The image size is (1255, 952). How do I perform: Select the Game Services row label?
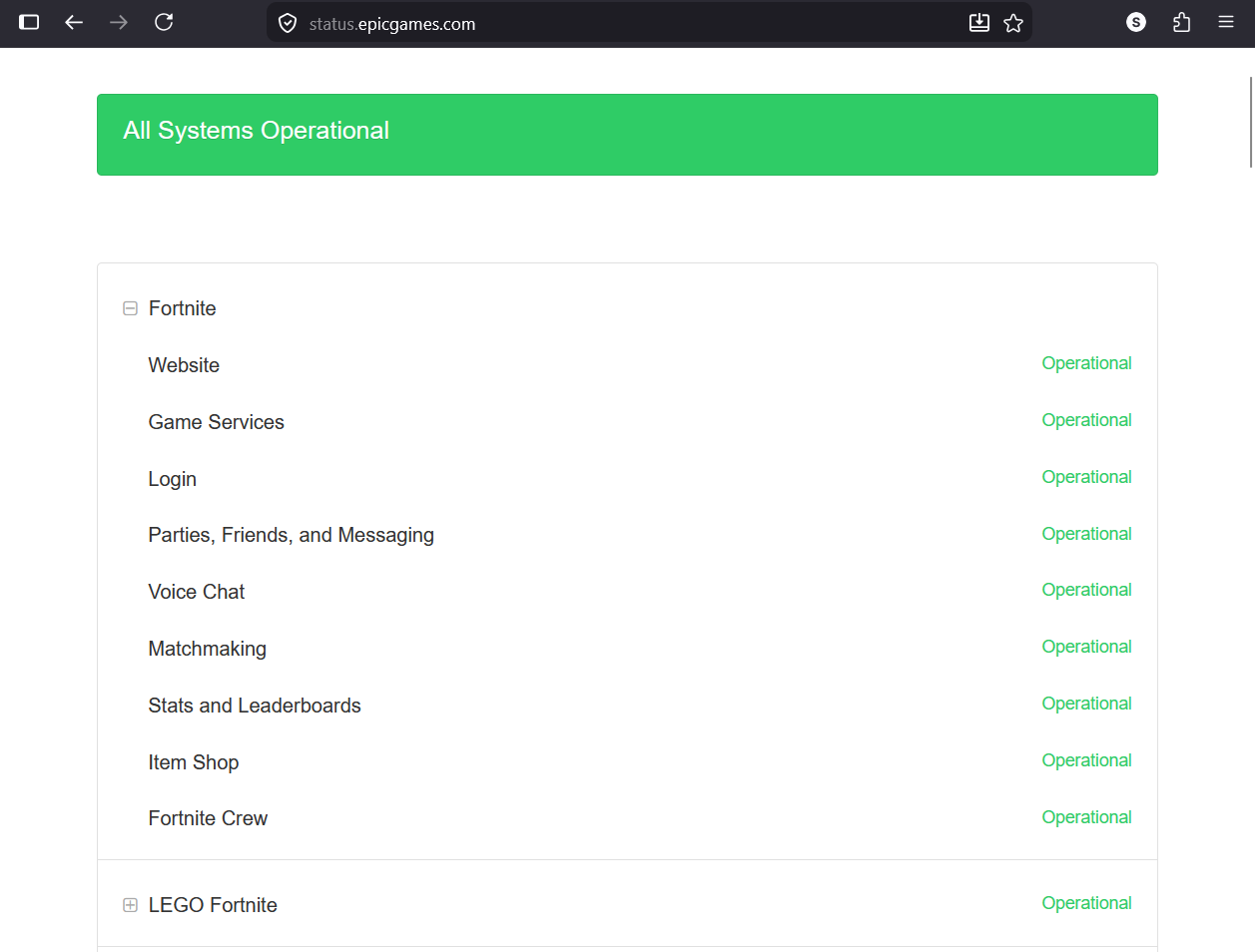(x=217, y=422)
